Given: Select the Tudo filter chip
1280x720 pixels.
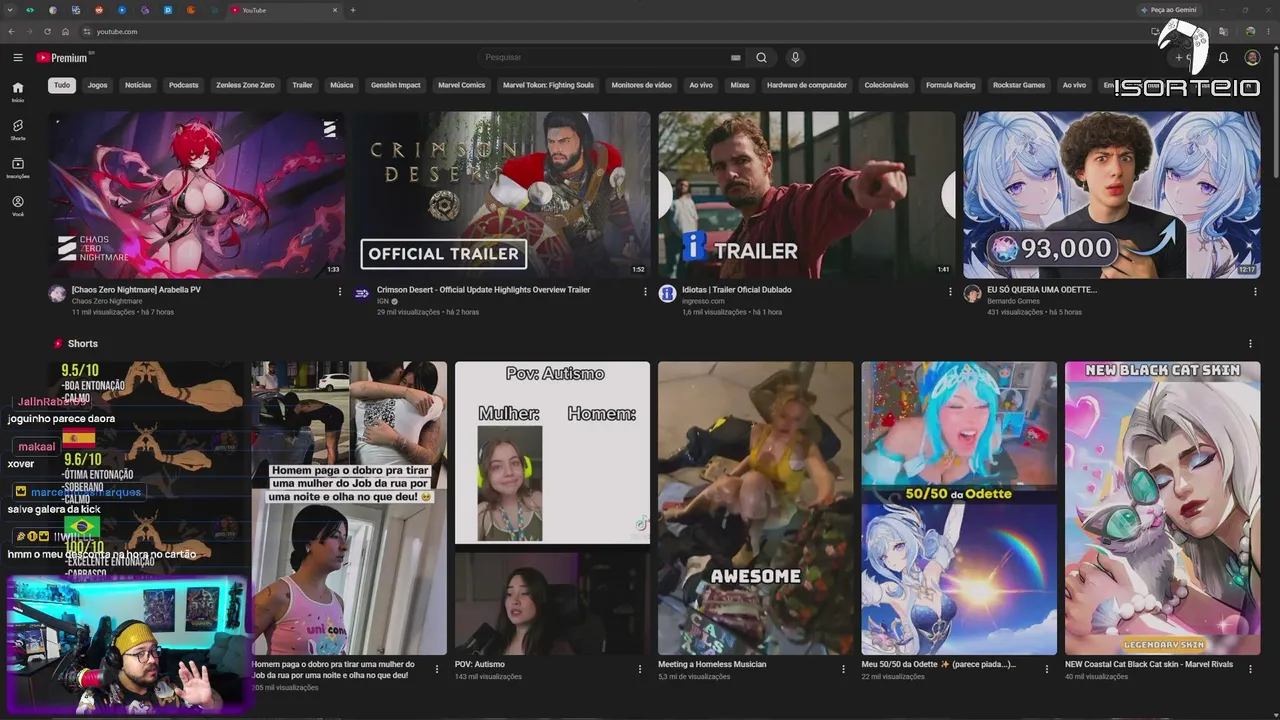Looking at the screenshot, I should [x=62, y=85].
